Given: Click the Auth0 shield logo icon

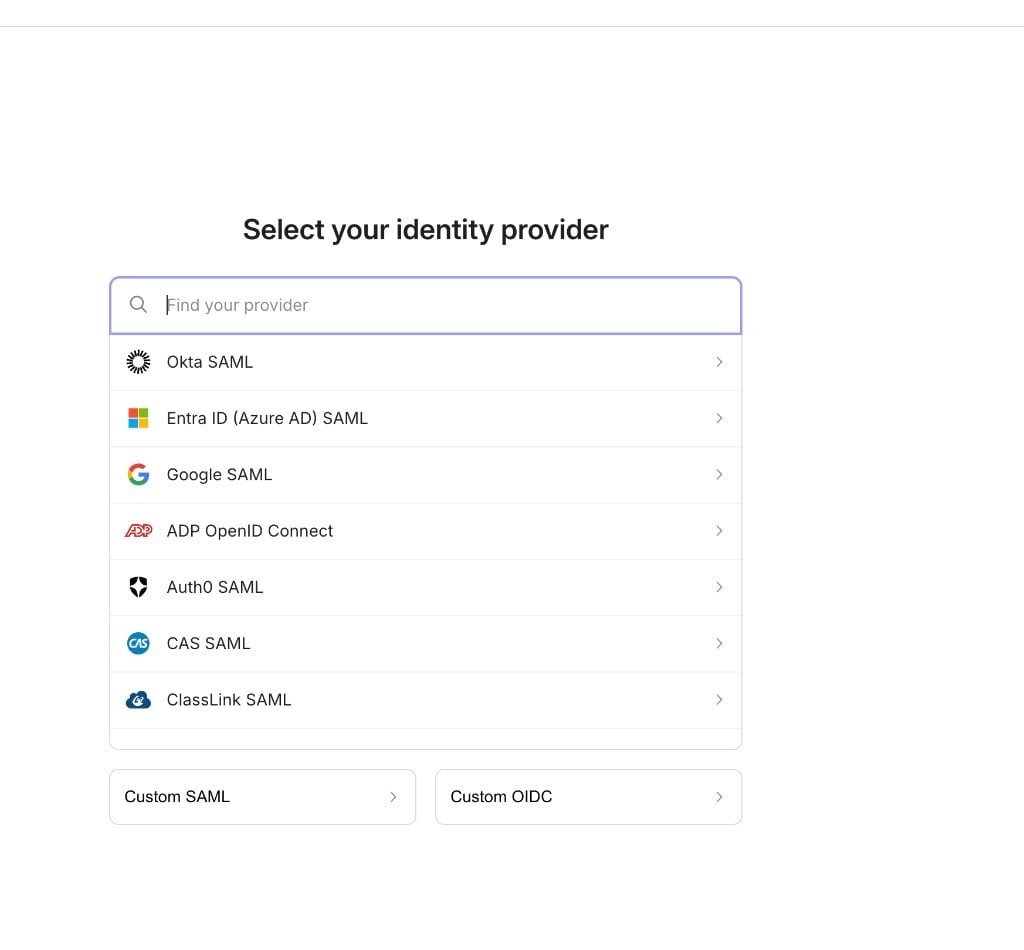Looking at the screenshot, I should [x=138, y=587].
